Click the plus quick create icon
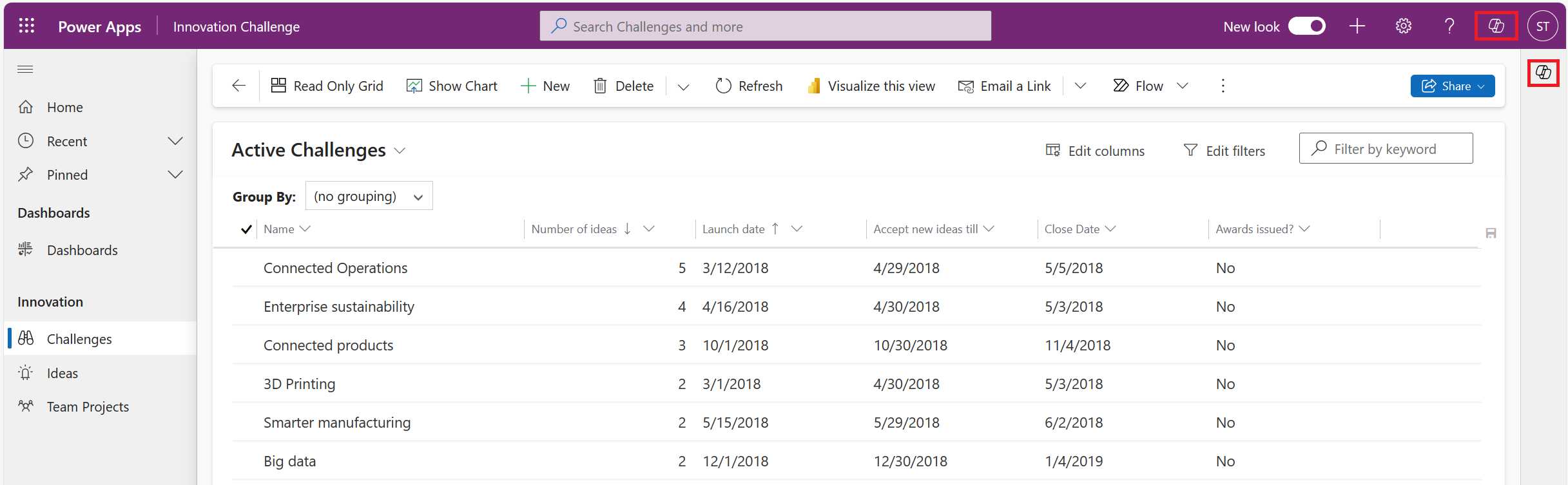The image size is (1568, 485). (1357, 26)
